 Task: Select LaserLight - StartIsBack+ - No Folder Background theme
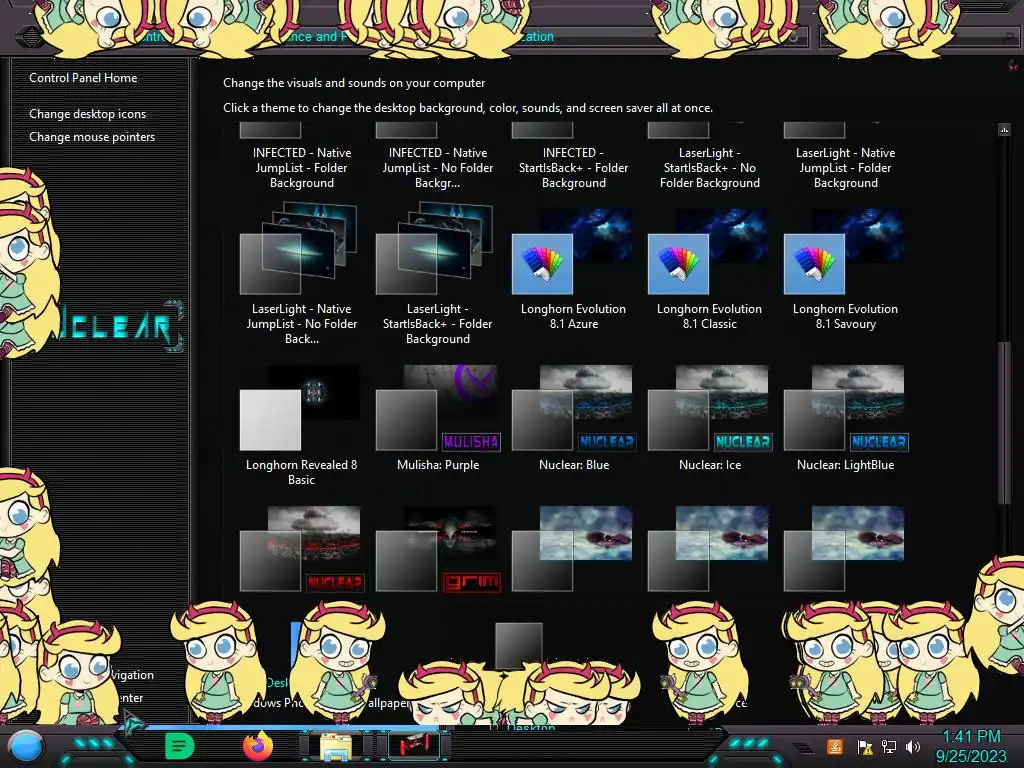tap(709, 157)
